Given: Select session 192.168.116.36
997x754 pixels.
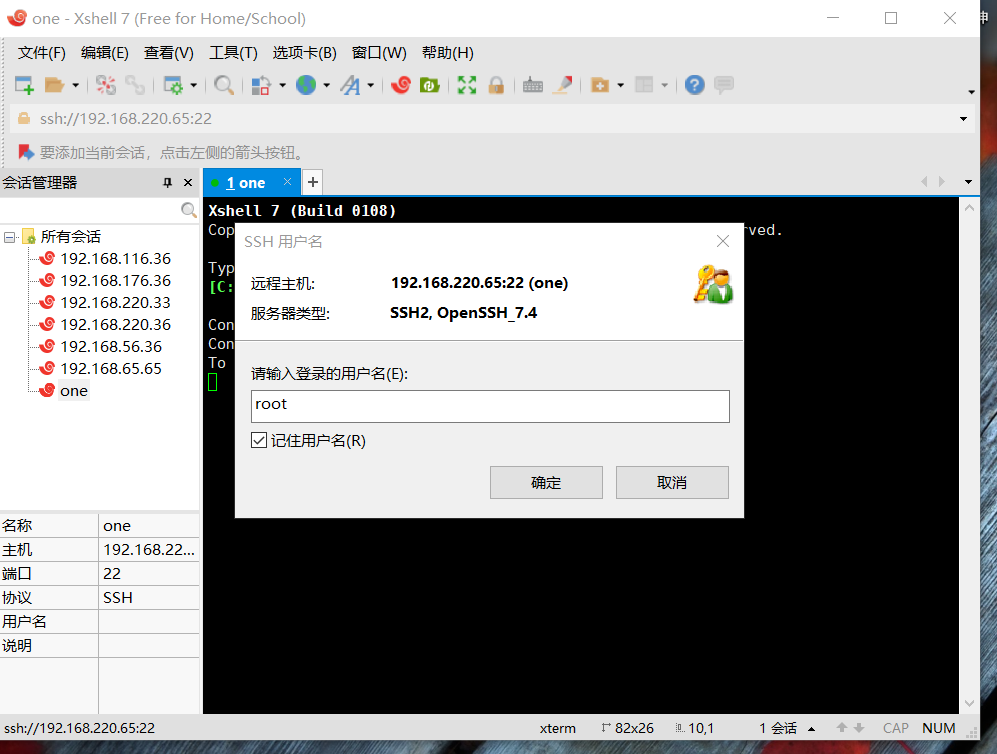Looking at the screenshot, I should pyautogui.click(x=115, y=259).
